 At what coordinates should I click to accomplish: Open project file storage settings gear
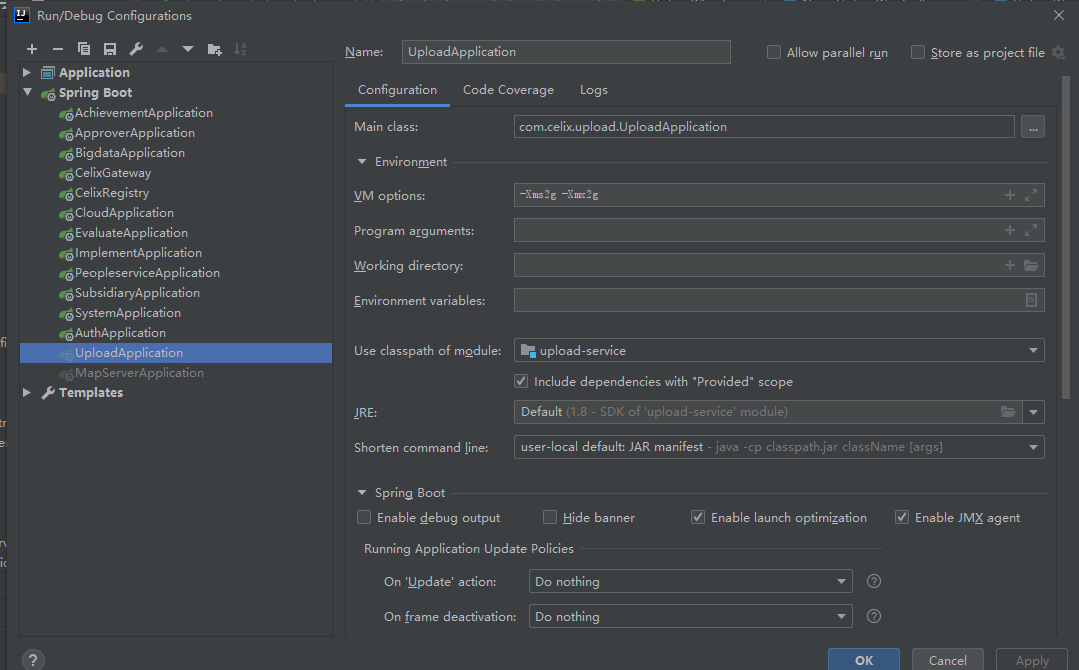[x=1058, y=52]
